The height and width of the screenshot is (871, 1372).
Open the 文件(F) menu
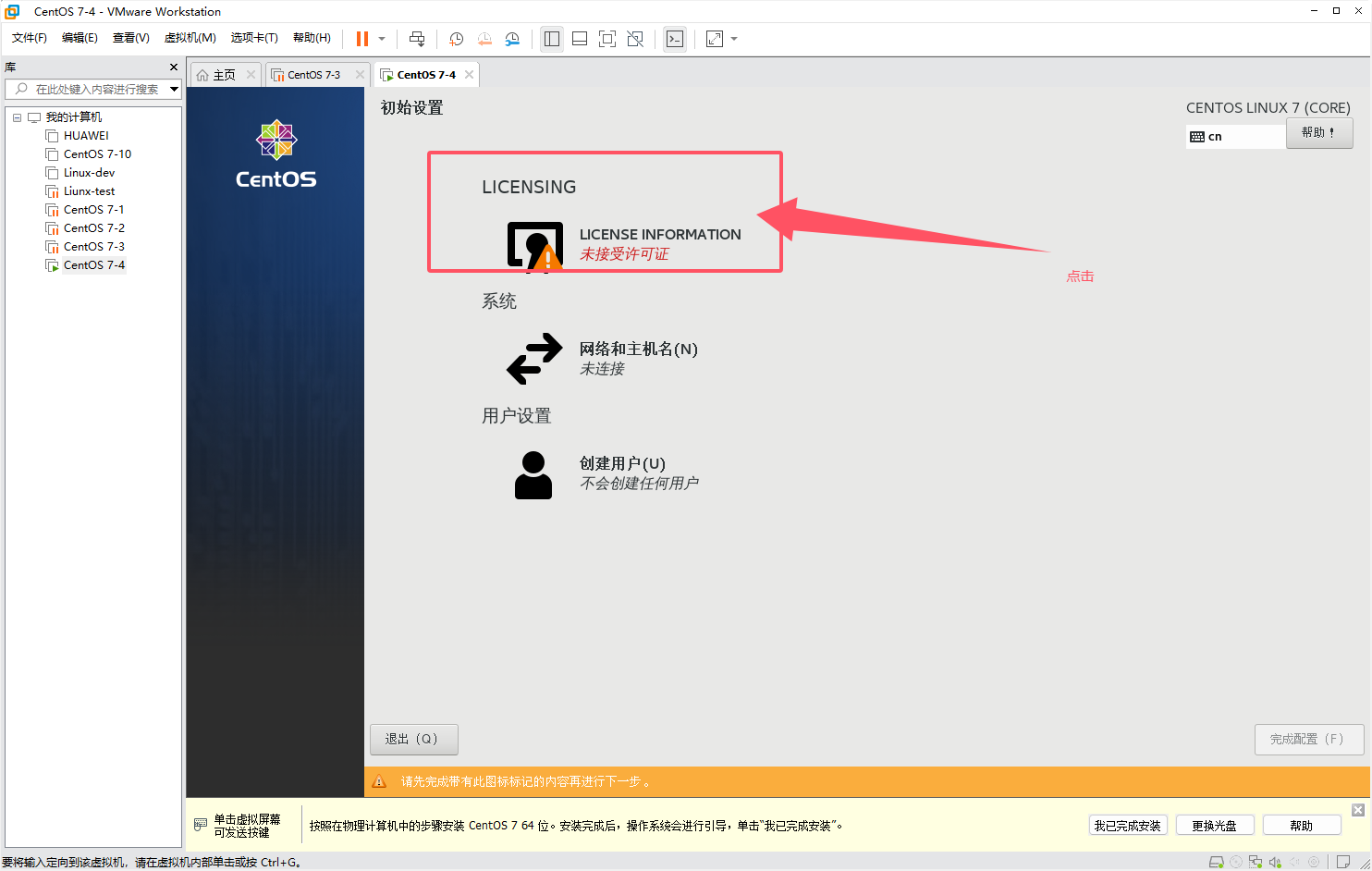(30, 38)
